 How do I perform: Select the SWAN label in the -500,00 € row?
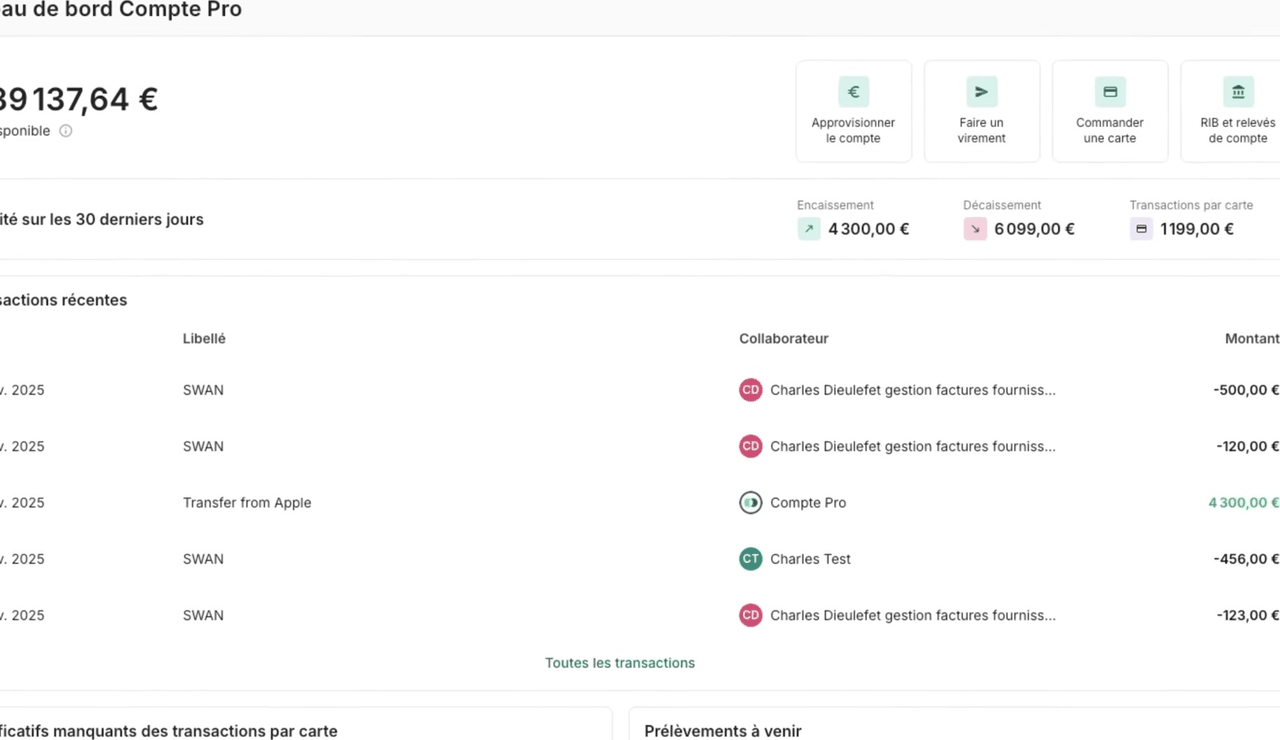pos(203,390)
